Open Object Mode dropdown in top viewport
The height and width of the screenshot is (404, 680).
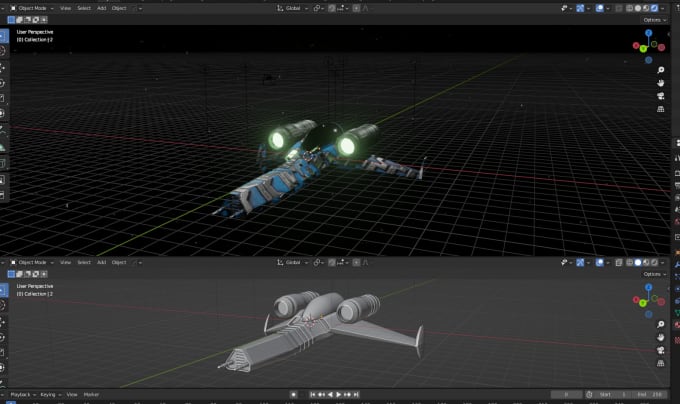(x=32, y=8)
